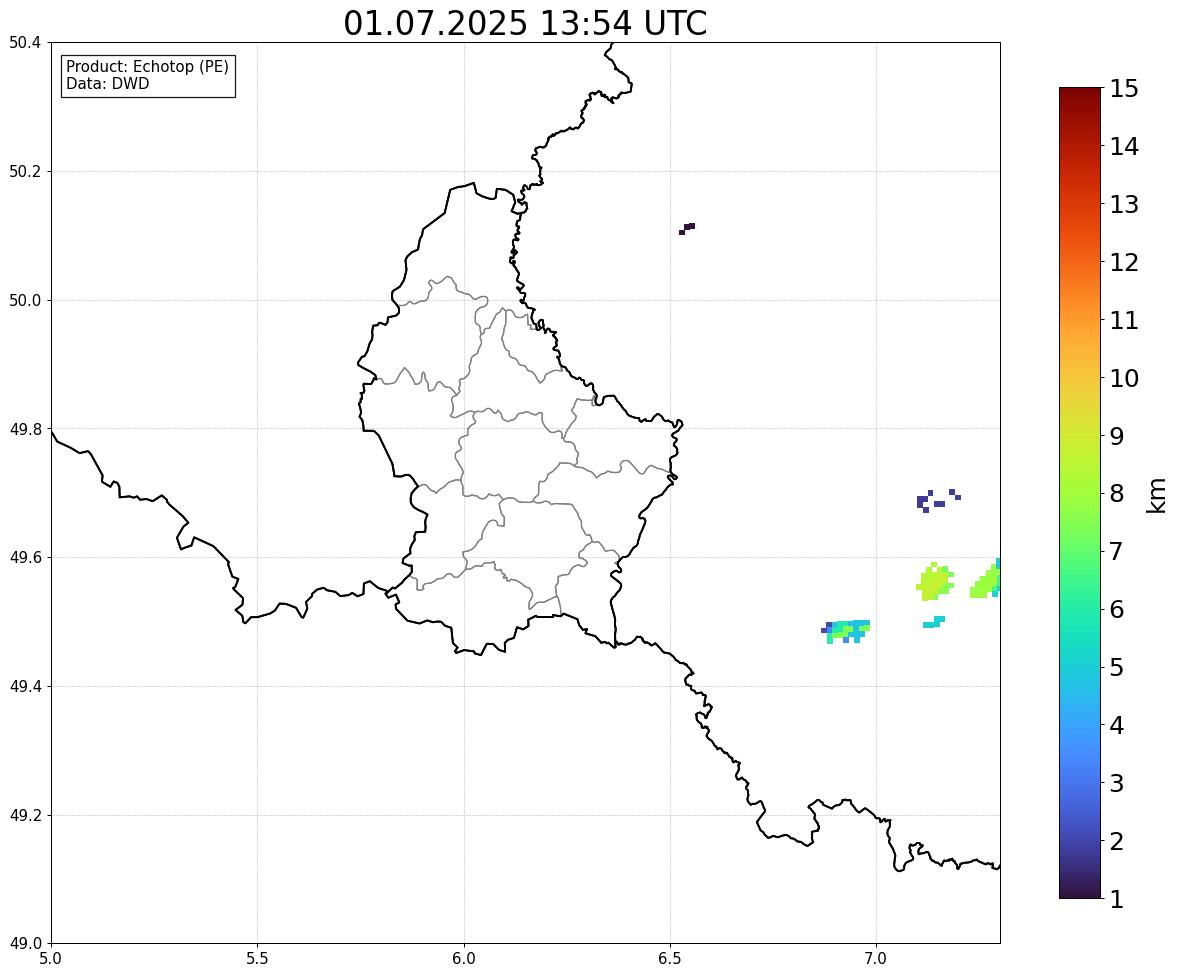Image resolution: width=1178 pixels, height=976 pixels.
Task: Click the colorbar value 10
Action: pos(1124,378)
